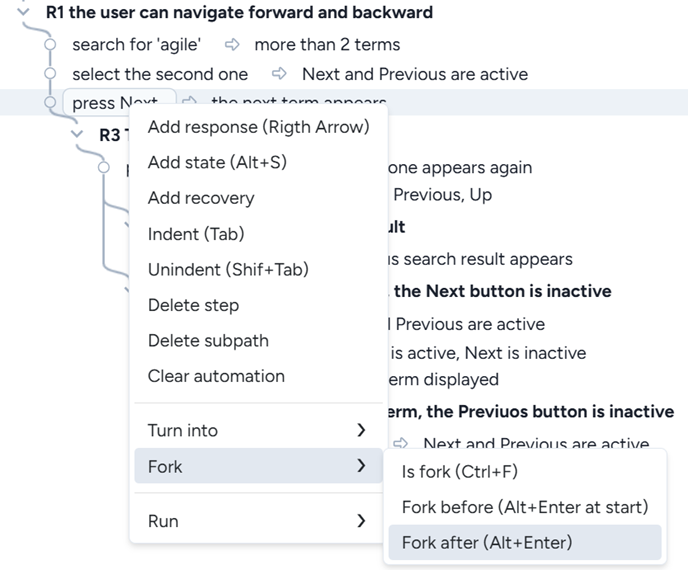Click arrow icon after search for 'agile'
The height and width of the screenshot is (570, 688).
pyautogui.click(x=232, y=45)
